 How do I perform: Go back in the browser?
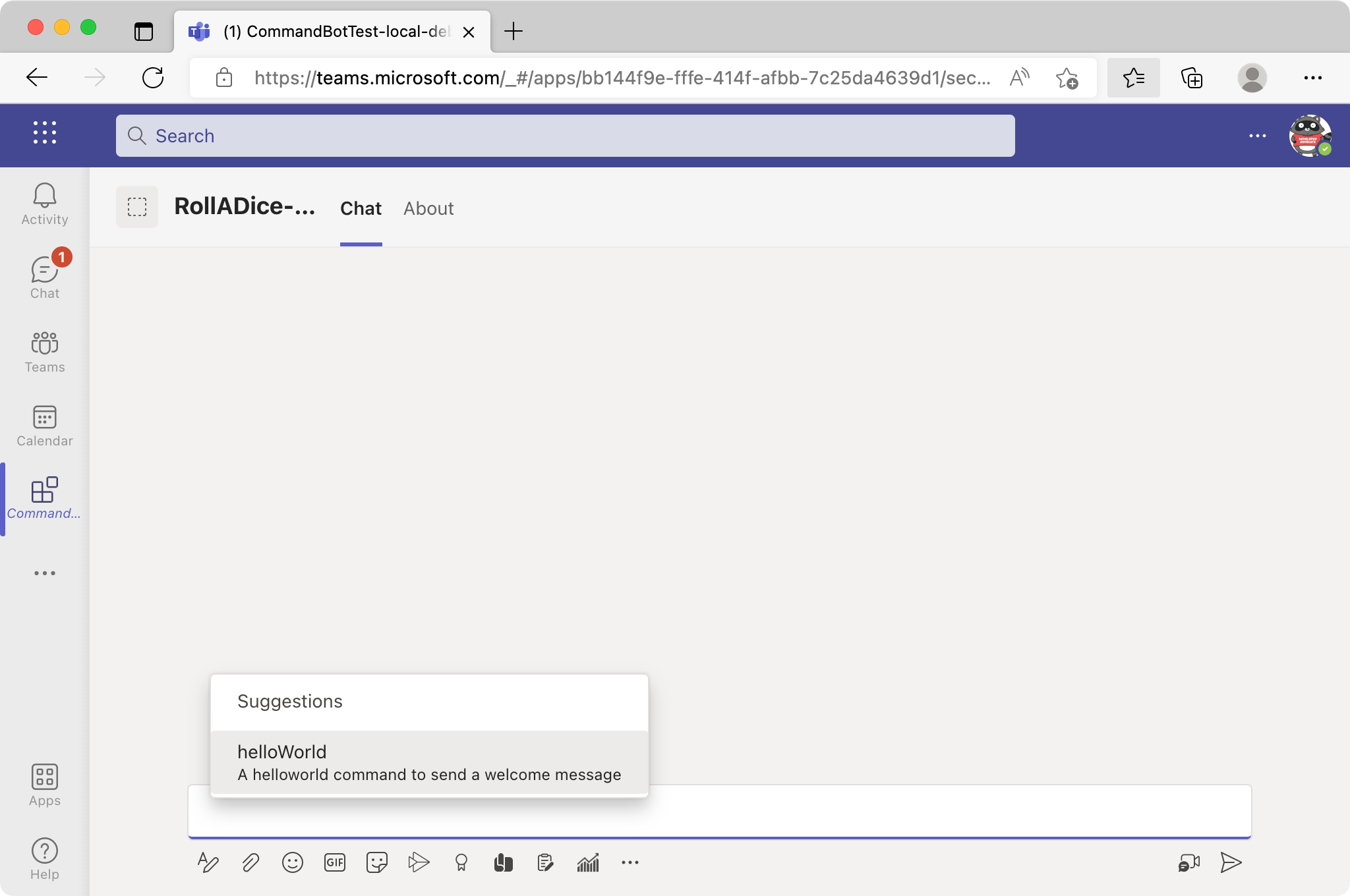pos(37,78)
